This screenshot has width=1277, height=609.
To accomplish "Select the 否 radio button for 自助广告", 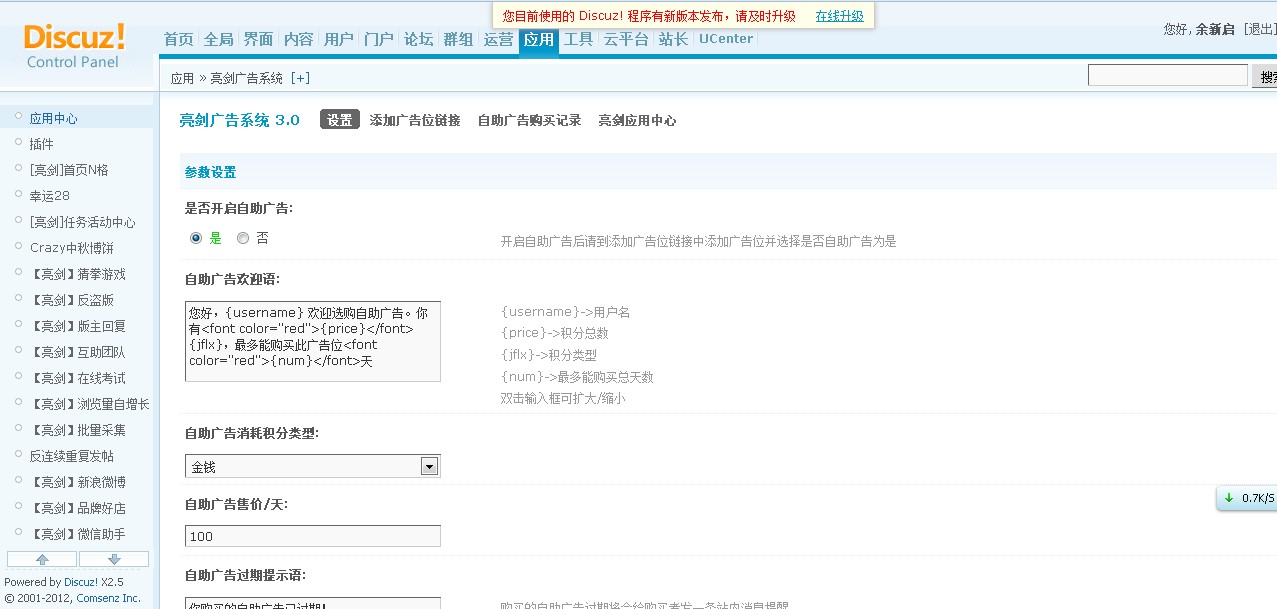I will click(x=243, y=238).
